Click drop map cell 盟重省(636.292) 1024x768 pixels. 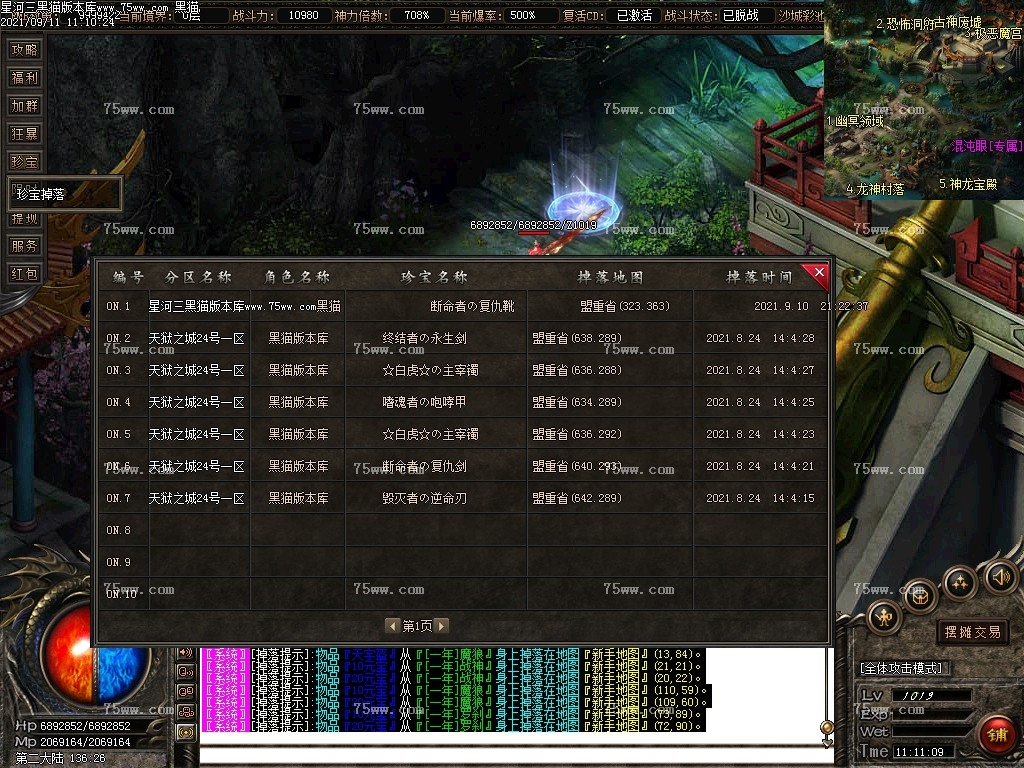pos(577,434)
